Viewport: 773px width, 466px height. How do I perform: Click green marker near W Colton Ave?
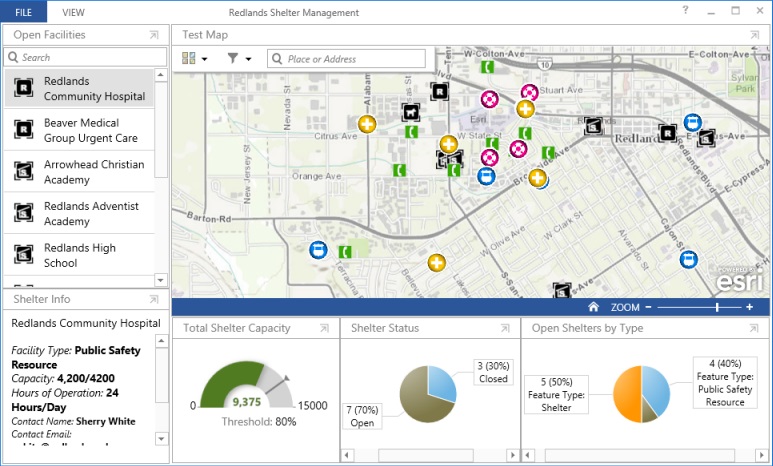[487, 67]
